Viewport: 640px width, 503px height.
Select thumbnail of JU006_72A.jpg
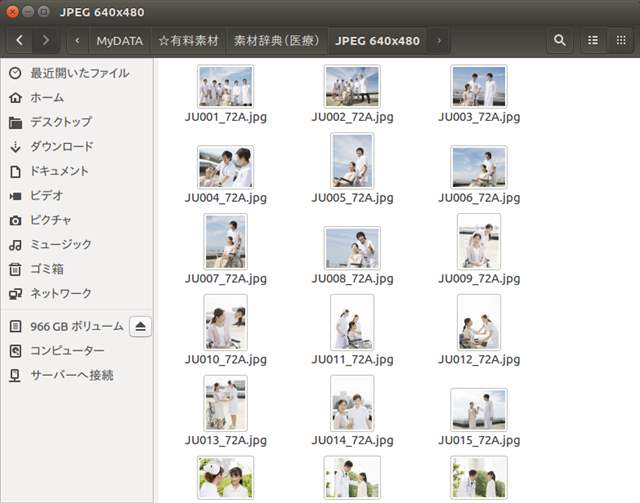[x=479, y=167]
